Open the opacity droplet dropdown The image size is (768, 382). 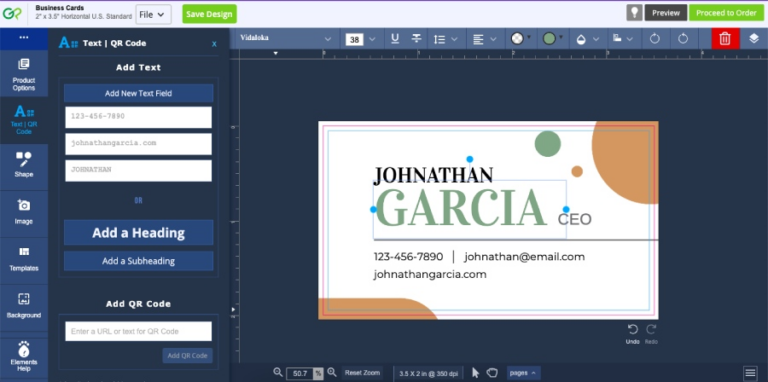click(x=588, y=39)
